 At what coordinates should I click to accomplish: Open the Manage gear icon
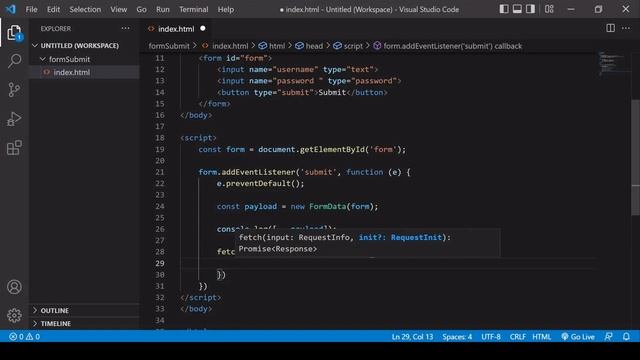[x=14, y=316]
